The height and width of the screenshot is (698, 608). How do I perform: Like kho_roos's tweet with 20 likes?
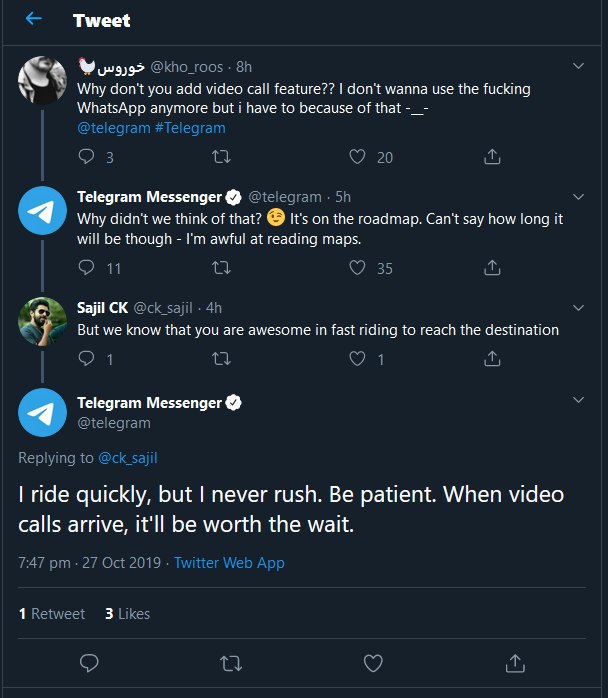pyautogui.click(x=357, y=157)
